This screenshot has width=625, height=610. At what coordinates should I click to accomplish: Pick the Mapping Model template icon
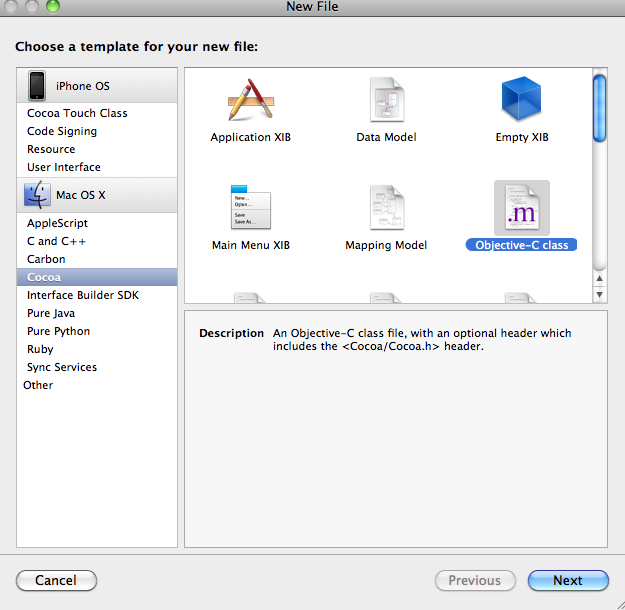387,207
